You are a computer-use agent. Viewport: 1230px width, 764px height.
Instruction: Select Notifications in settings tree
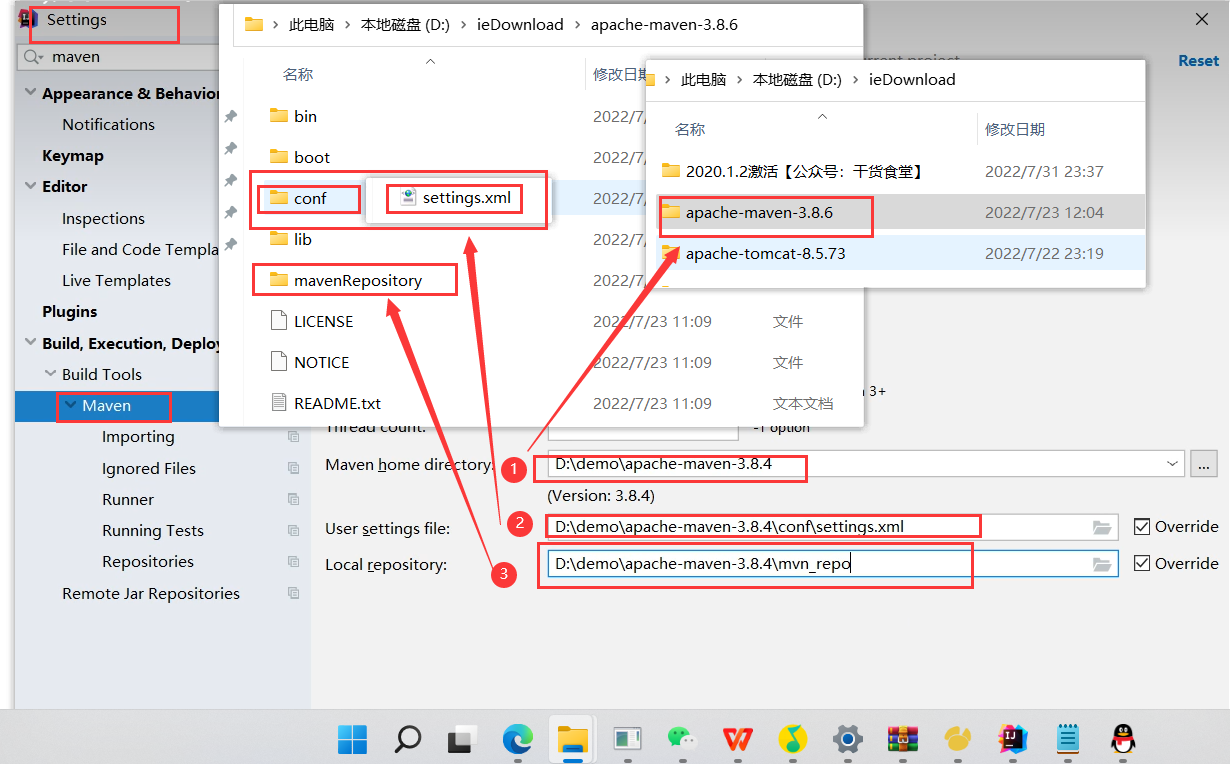point(108,124)
